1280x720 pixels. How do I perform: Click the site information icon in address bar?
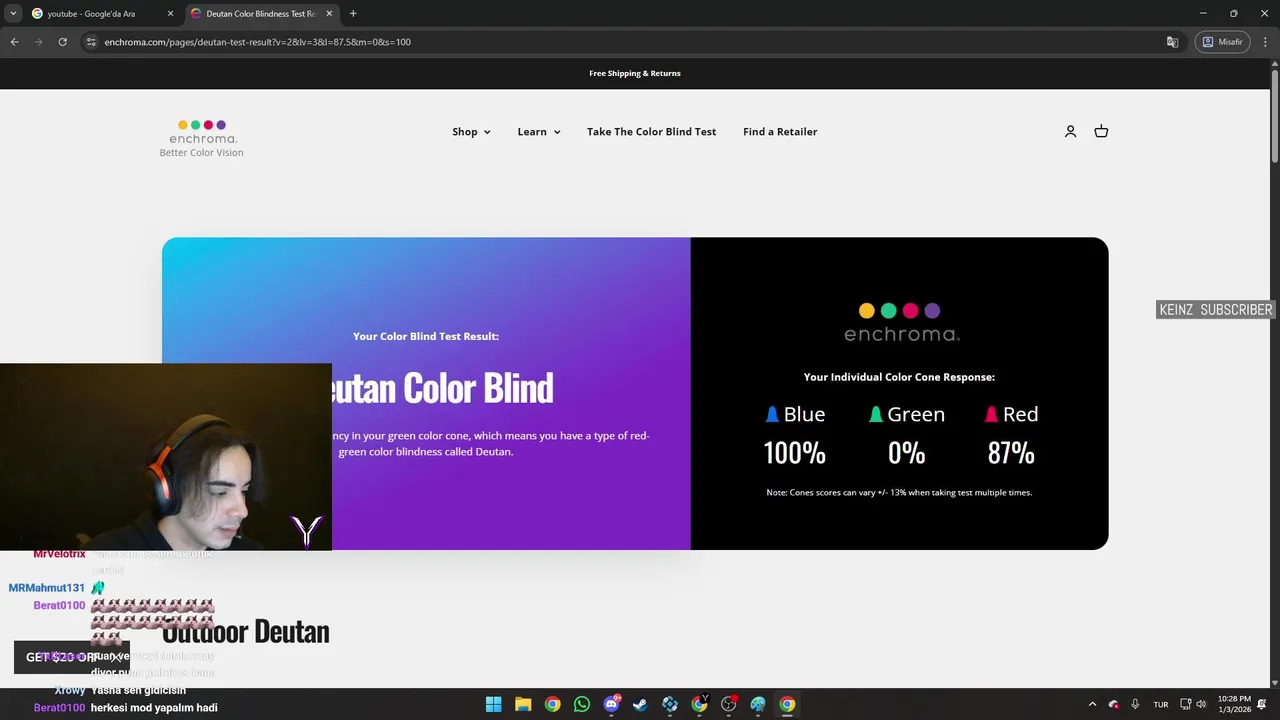pyautogui.click(x=90, y=42)
